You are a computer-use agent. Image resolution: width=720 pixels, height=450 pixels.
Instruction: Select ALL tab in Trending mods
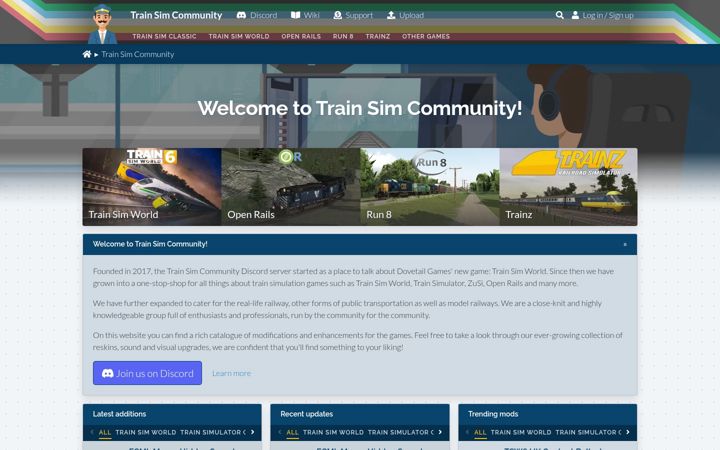[480, 432]
